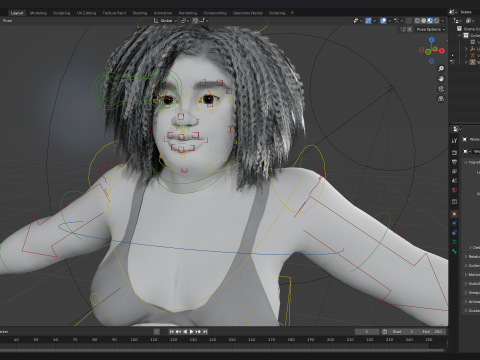Switch to solid viewport shading
This screenshot has width=480, height=360.
pyautogui.click(x=424, y=21)
